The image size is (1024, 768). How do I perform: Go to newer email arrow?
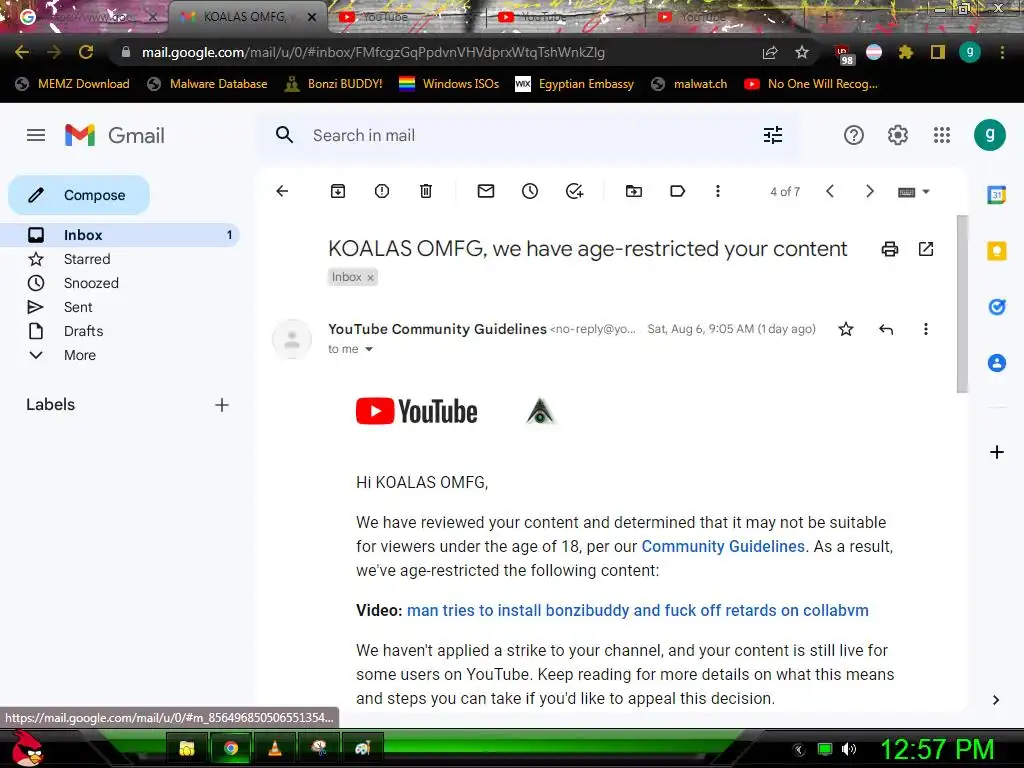point(829,191)
